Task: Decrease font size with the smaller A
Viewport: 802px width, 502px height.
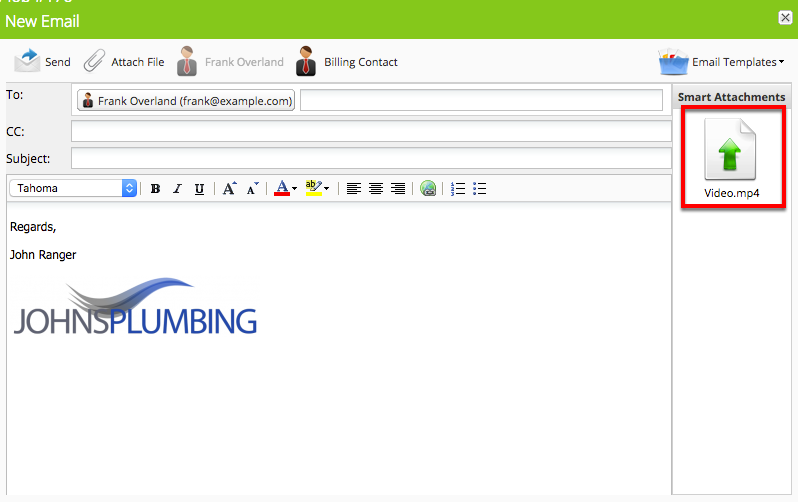Action: 253,189
